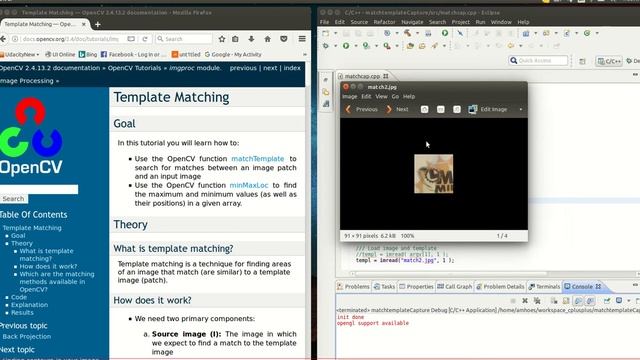Open the Eclipse Source menu
This screenshot has height=360, width=640.
point(359,22)
